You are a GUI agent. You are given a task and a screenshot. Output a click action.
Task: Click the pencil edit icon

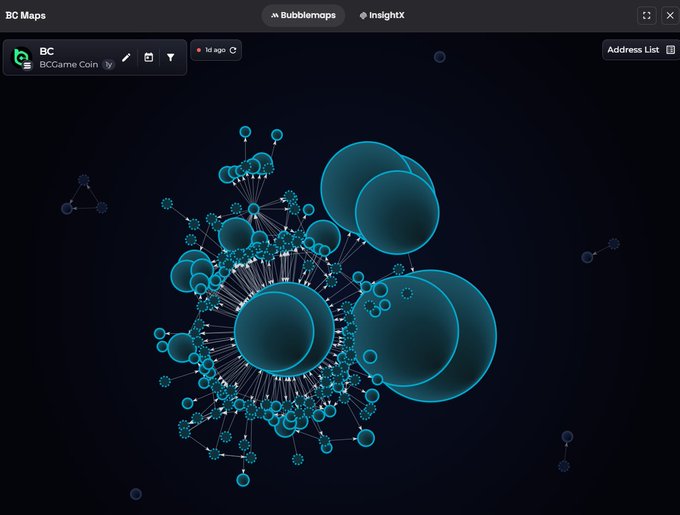pos(126,58)
